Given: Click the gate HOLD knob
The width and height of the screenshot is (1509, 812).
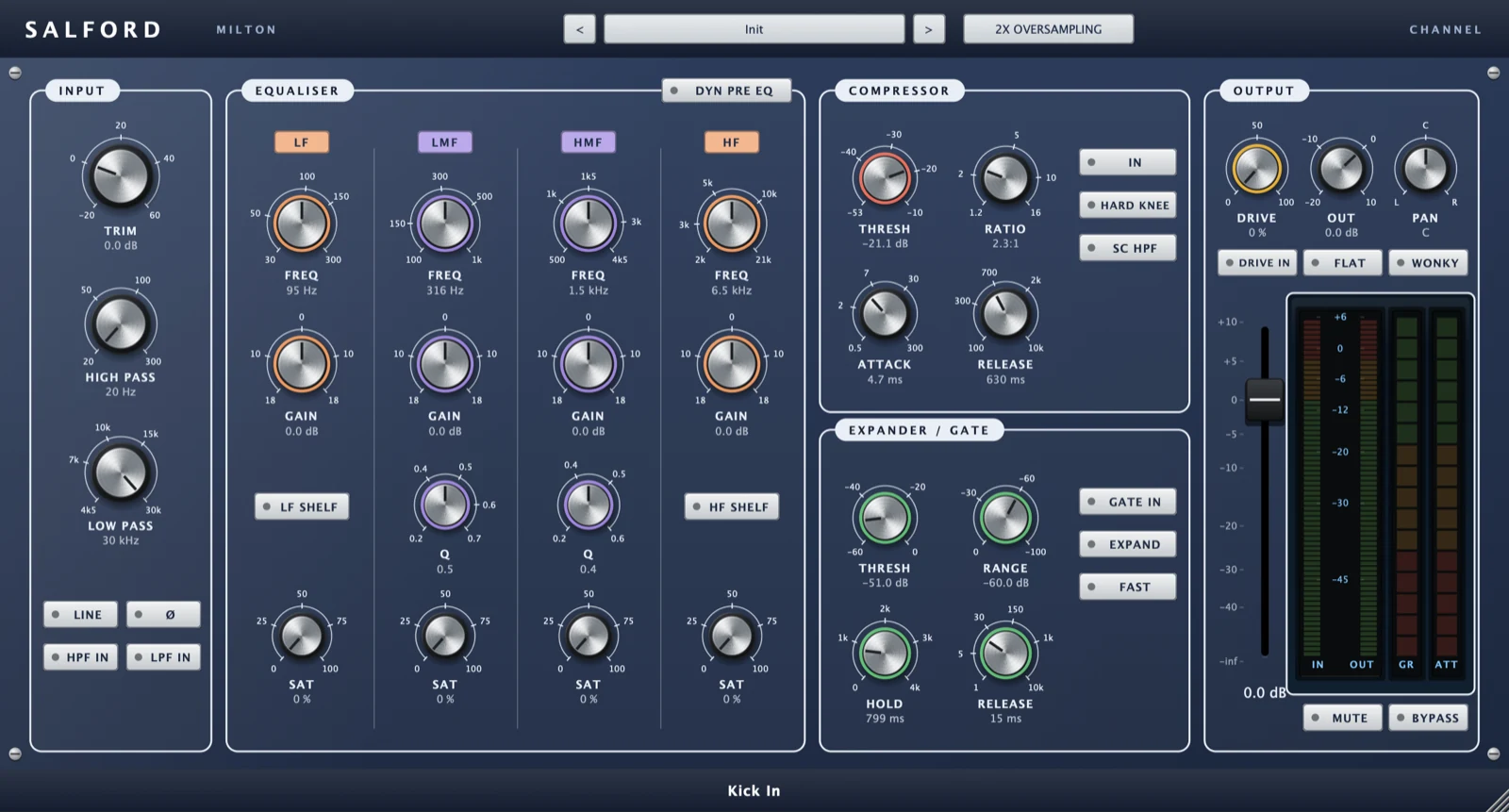Looking at the screenshot, I should click(x=884, y=653).
